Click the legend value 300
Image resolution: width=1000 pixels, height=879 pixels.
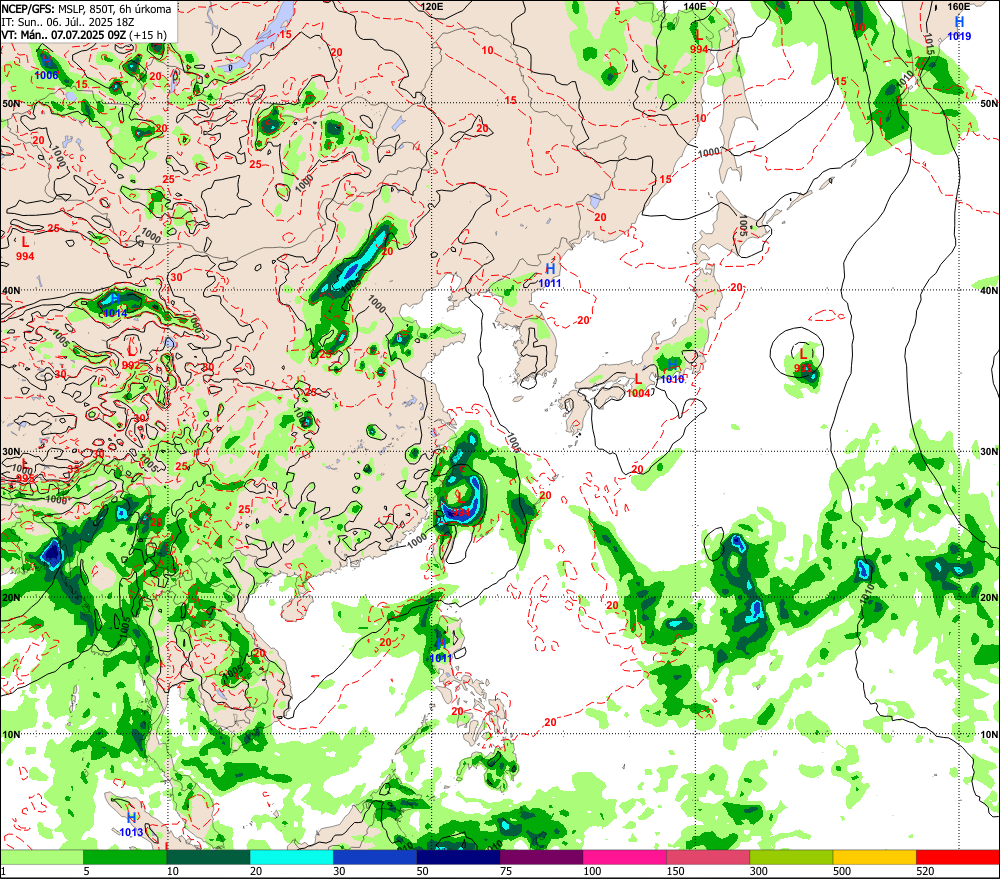[759, 871]
